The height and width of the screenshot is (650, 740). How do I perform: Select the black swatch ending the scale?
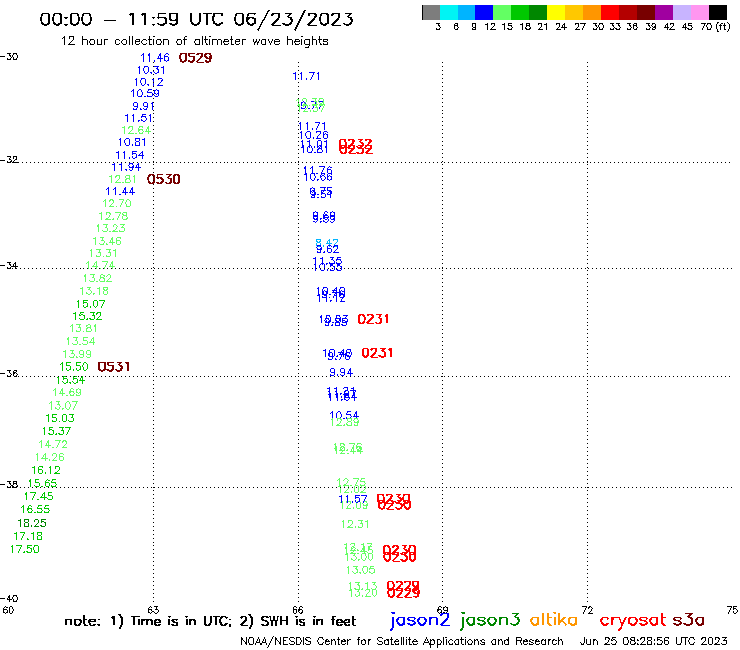click(717, 12)
